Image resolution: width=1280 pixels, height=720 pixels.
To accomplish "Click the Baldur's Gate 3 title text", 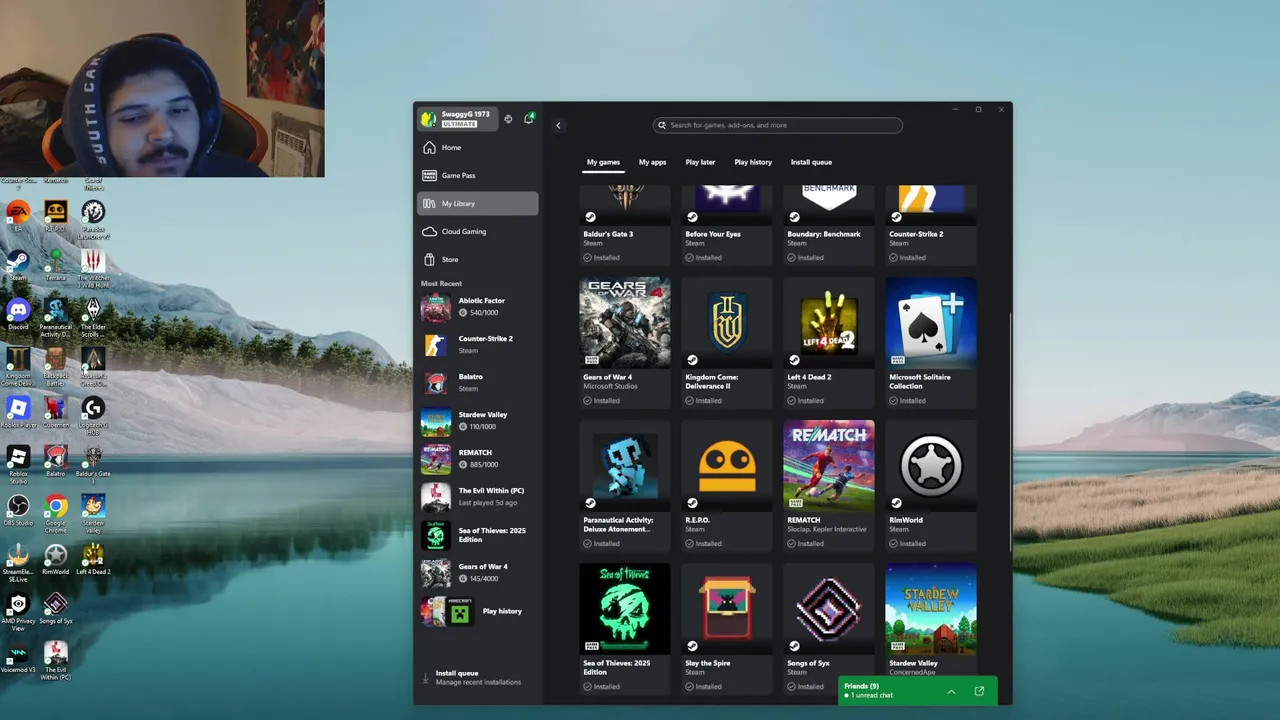I will point(608,234).
